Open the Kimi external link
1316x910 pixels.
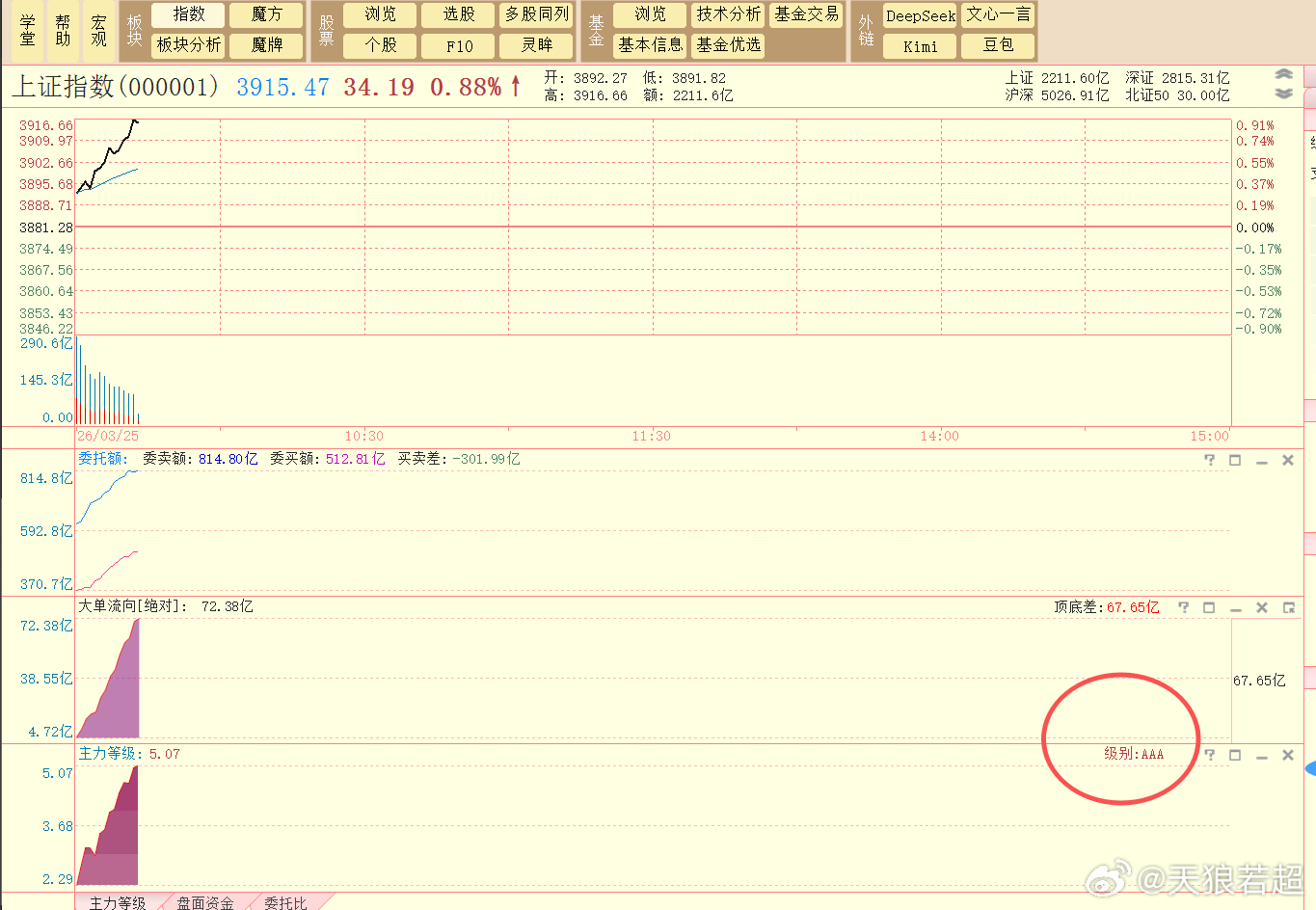click(921, 45)
